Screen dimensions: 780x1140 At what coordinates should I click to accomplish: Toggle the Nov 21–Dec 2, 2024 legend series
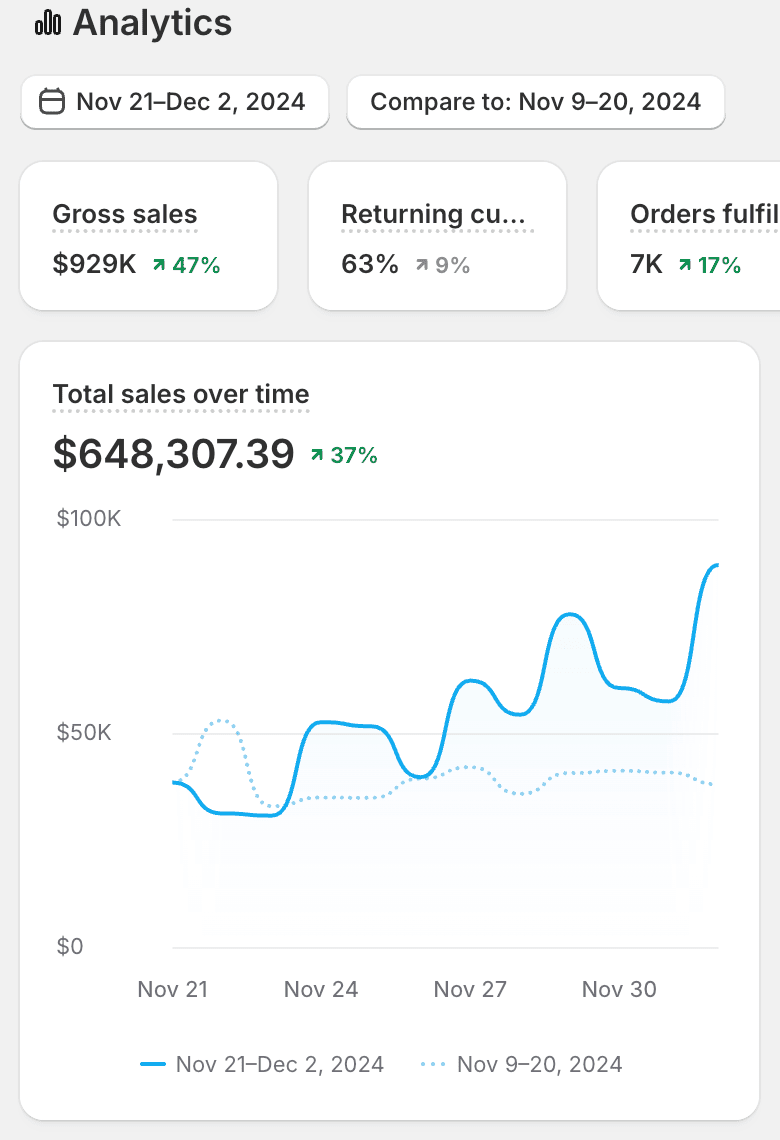[279, 1065]
